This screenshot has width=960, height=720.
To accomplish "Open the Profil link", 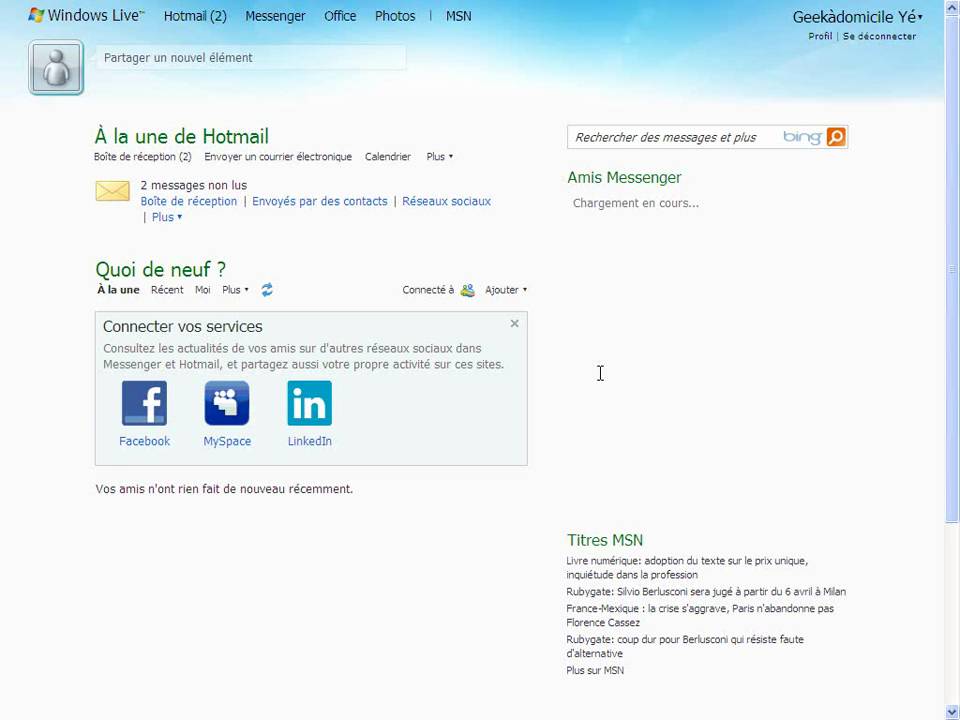I will (820, 36).
